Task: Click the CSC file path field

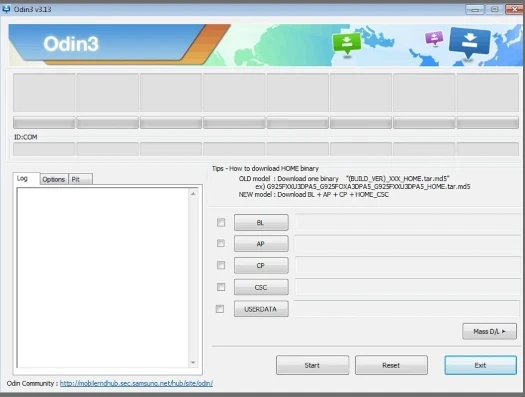Action: point(407,287)
